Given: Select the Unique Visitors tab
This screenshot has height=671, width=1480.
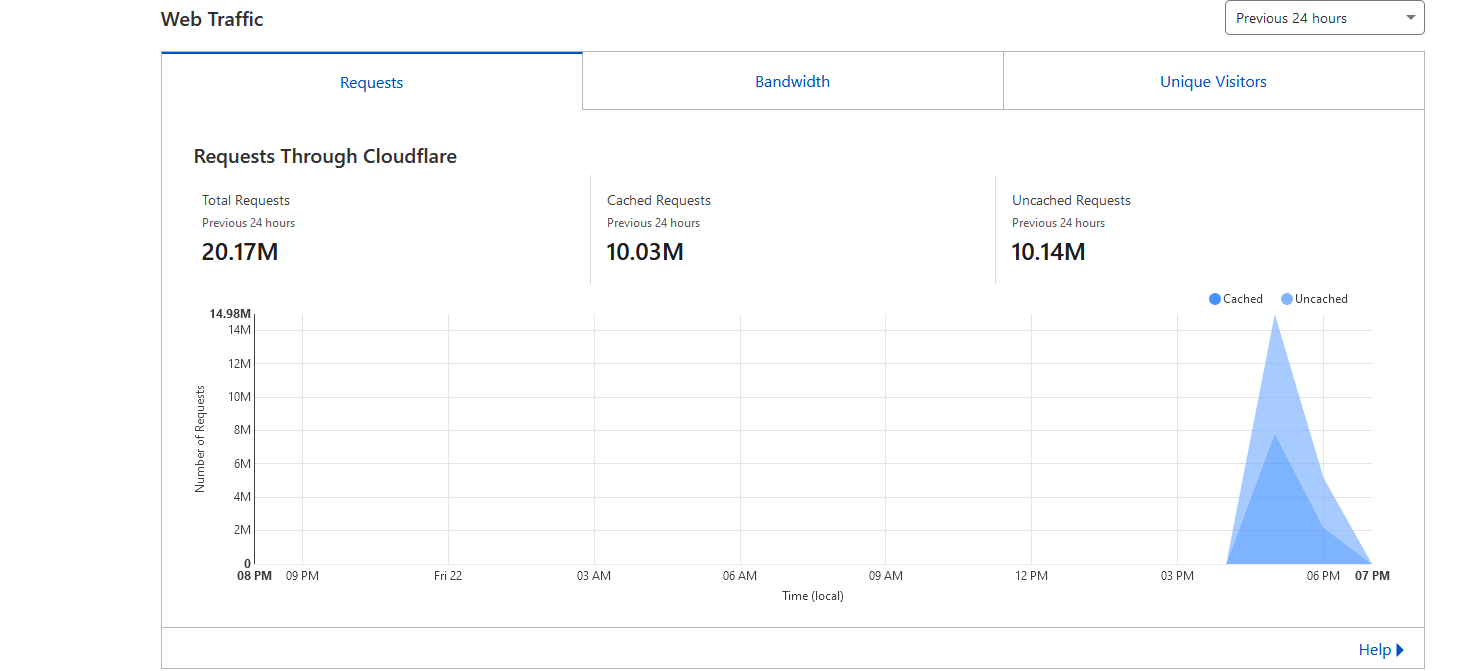Looking at the screenshot, I should pos(1213,82).
